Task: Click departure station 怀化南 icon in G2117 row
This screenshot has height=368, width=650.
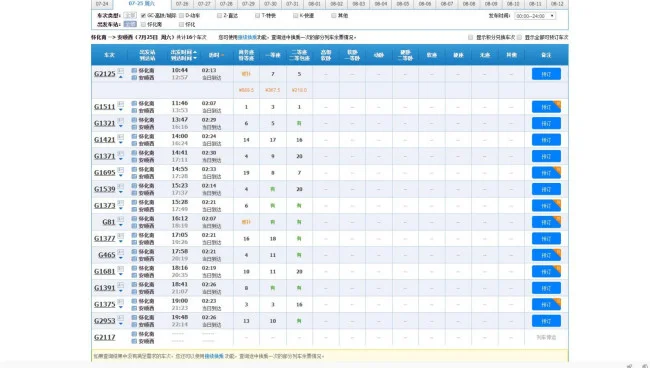Action: pos(134,334)
